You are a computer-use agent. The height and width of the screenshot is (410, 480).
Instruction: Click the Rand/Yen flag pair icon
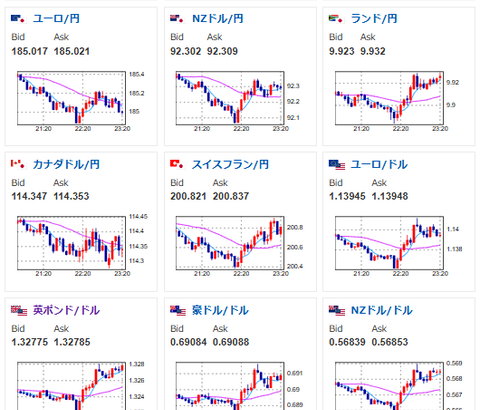(x=336, y=18)
